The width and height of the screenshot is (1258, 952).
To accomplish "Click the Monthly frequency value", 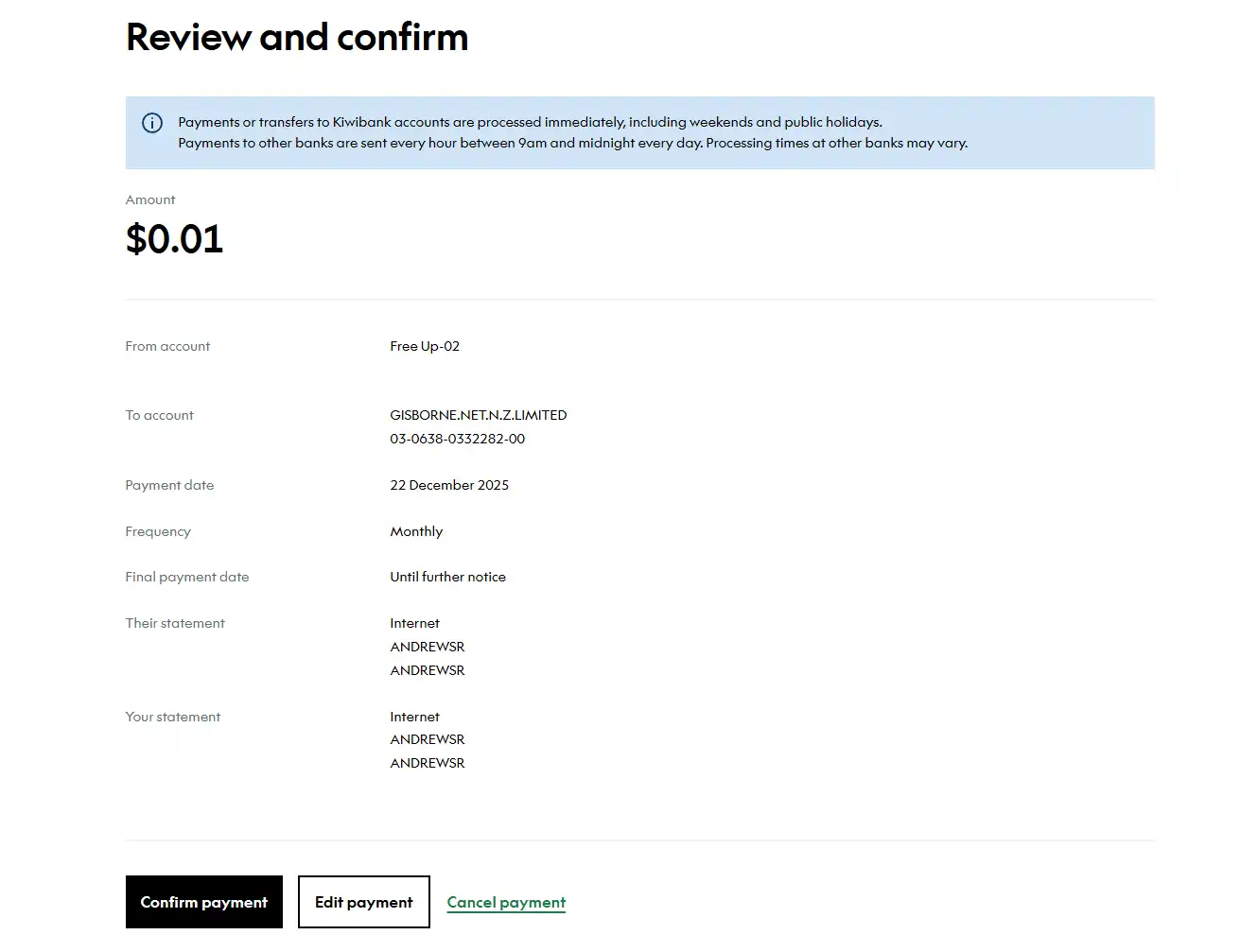I will [x=416, y=531].
